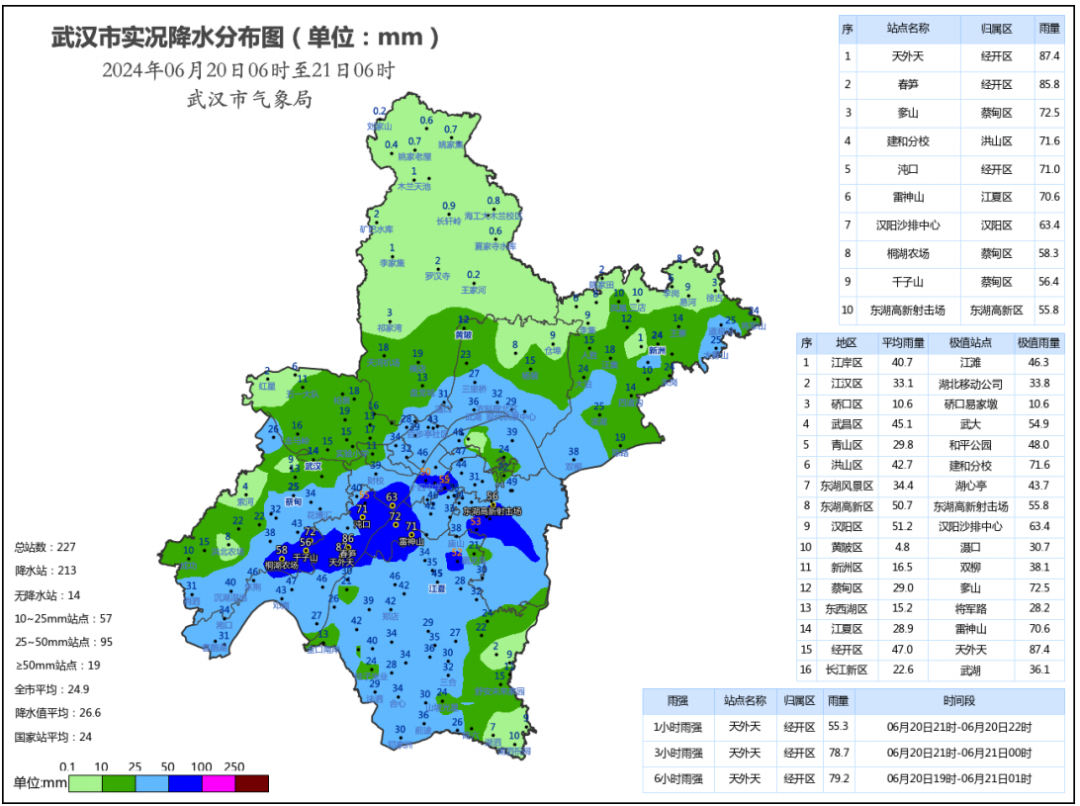Viewport: 1080px width, 806px height.
Task: Click the 06月20日19时-06月21日01时 time period cell
Action: click(x=958, y=778)
